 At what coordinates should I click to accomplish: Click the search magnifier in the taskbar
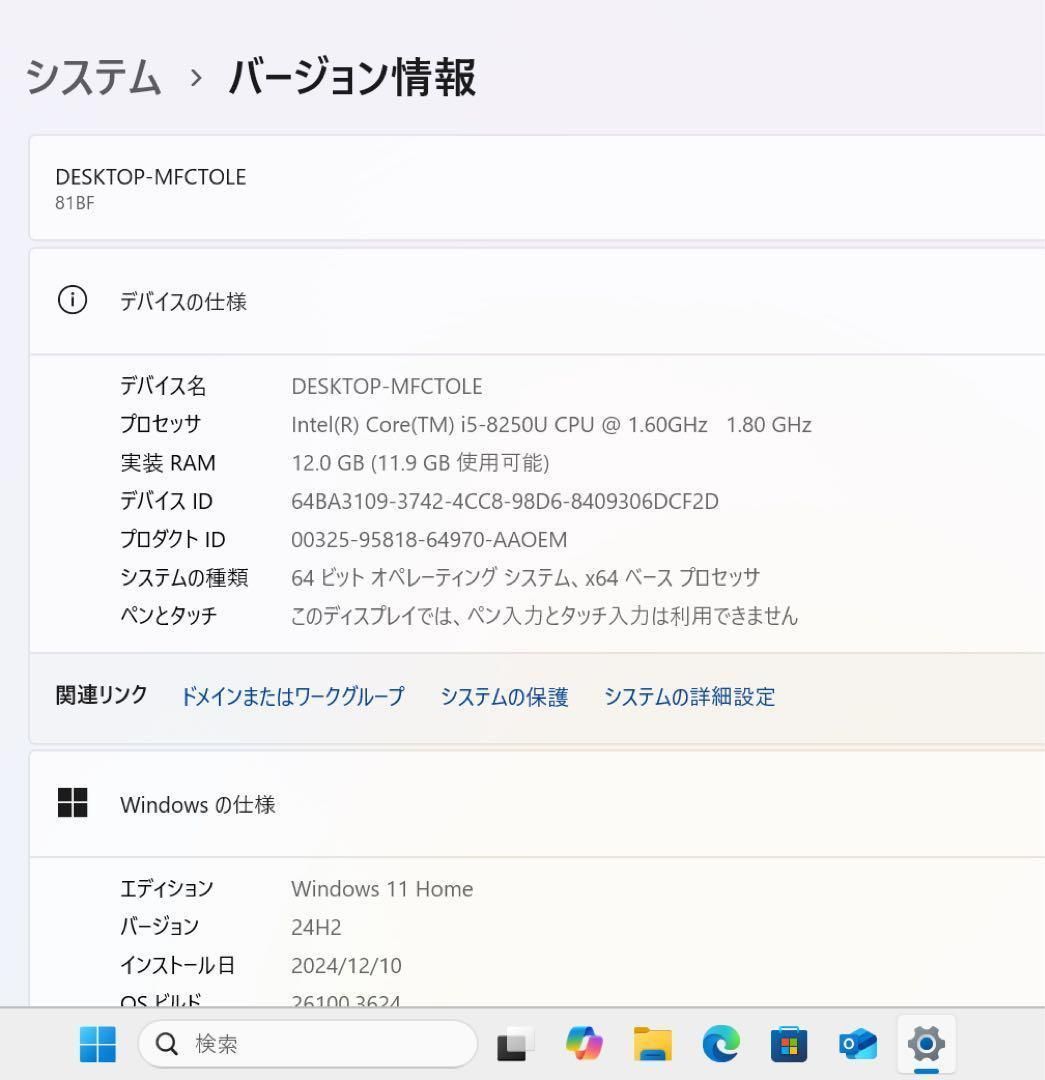tap(168, 1043)
